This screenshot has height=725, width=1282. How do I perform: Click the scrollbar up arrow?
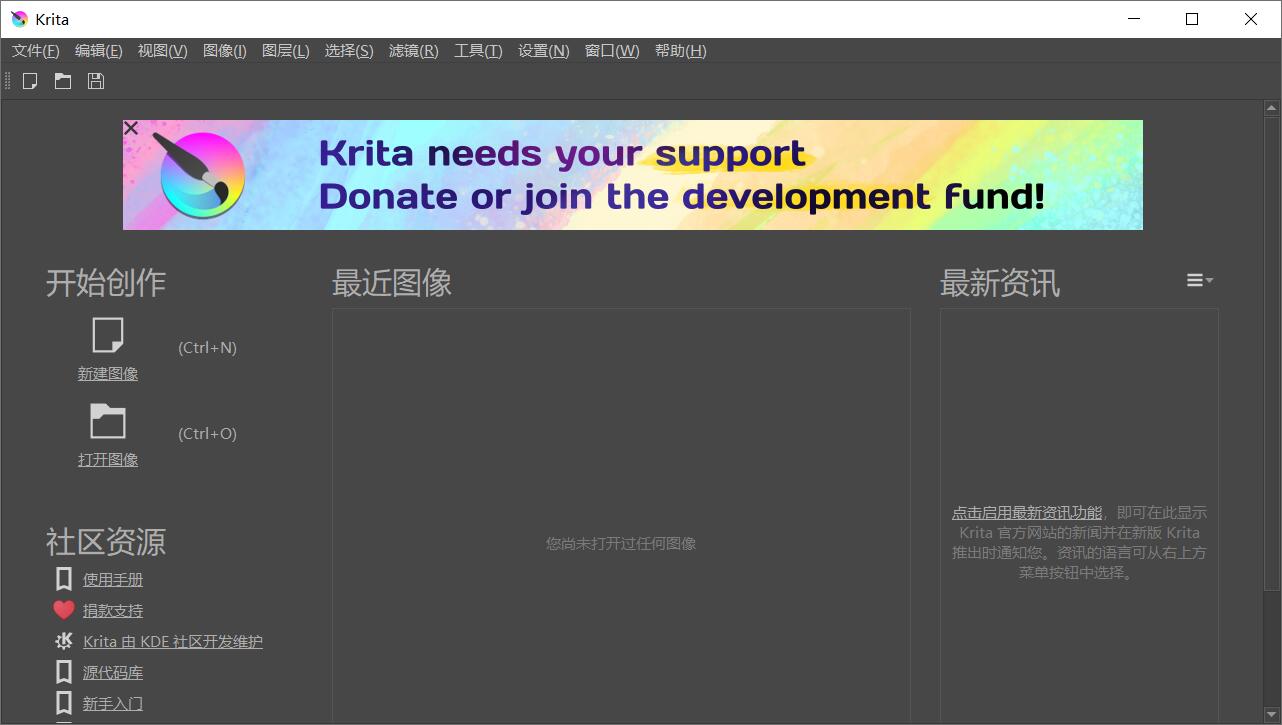pyautogui.click(x=1272, y=107)
